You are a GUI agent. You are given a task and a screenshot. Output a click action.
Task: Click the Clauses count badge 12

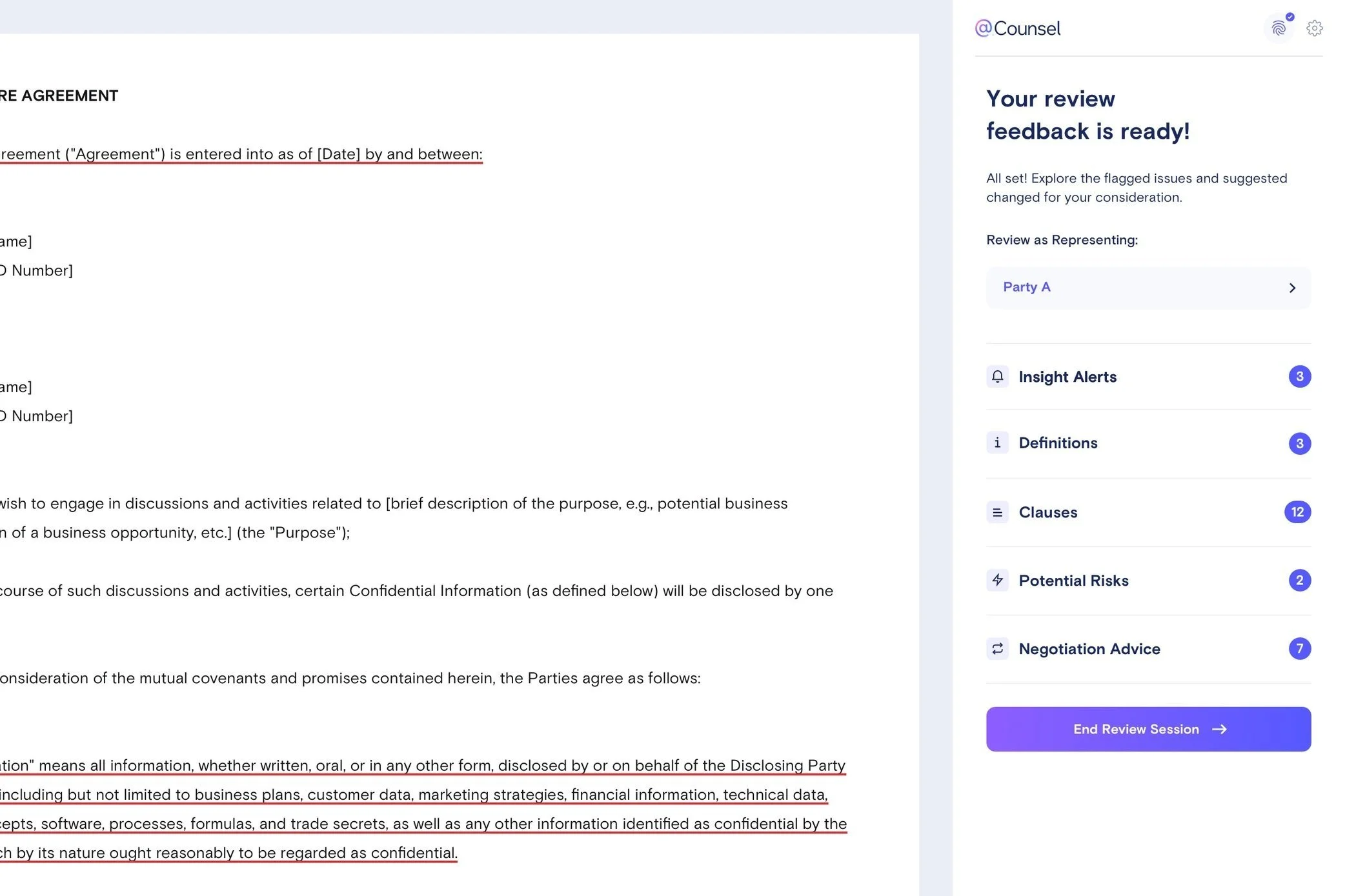click(x=1297, y=512)
